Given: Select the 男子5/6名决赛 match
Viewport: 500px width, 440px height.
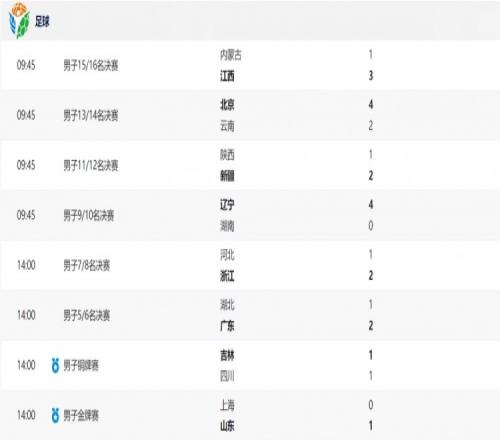Looking at the screenshot, I should pos(250,315).
